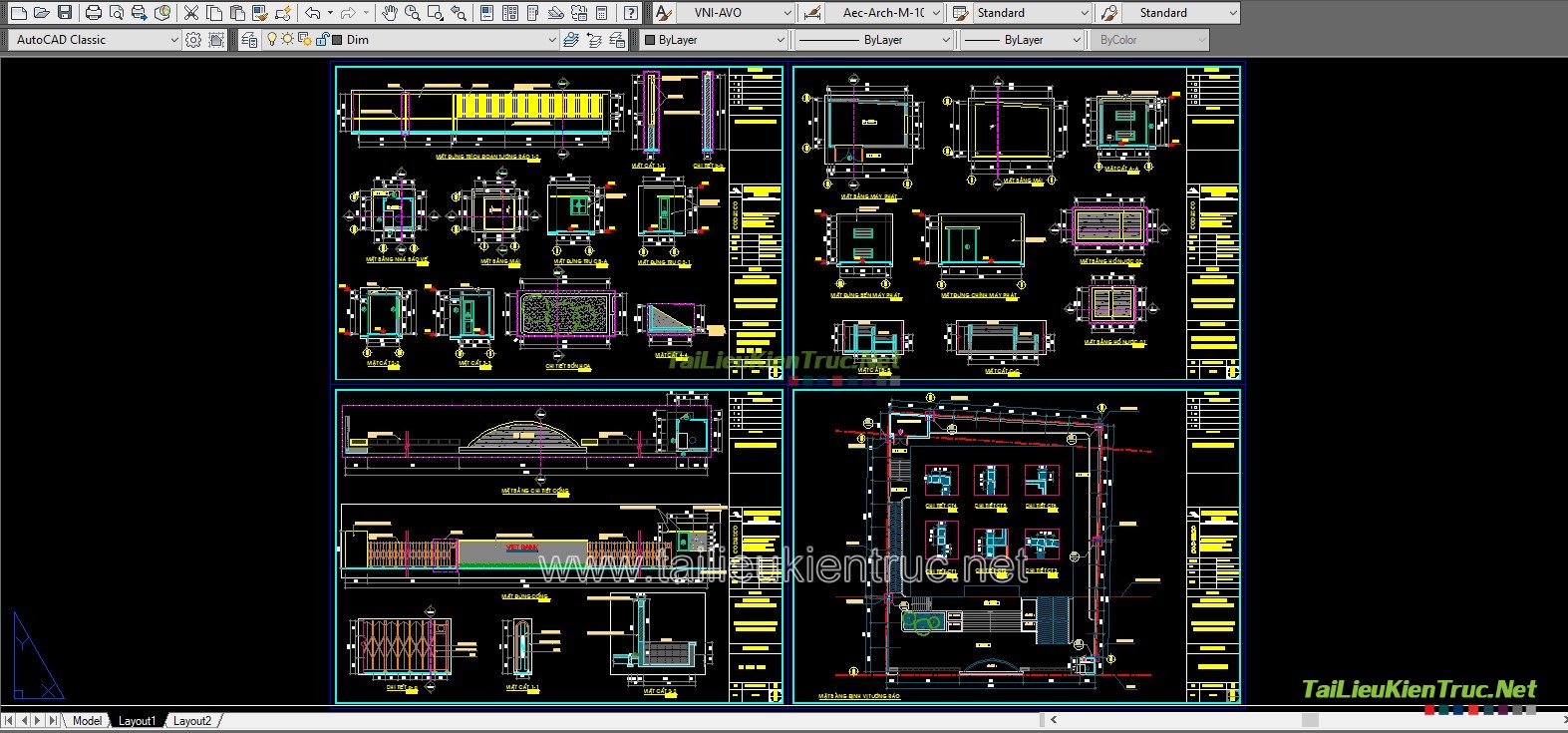Jump to last layout tab arrow
This screenshot has height=733, width=1568.
[53, 720]
